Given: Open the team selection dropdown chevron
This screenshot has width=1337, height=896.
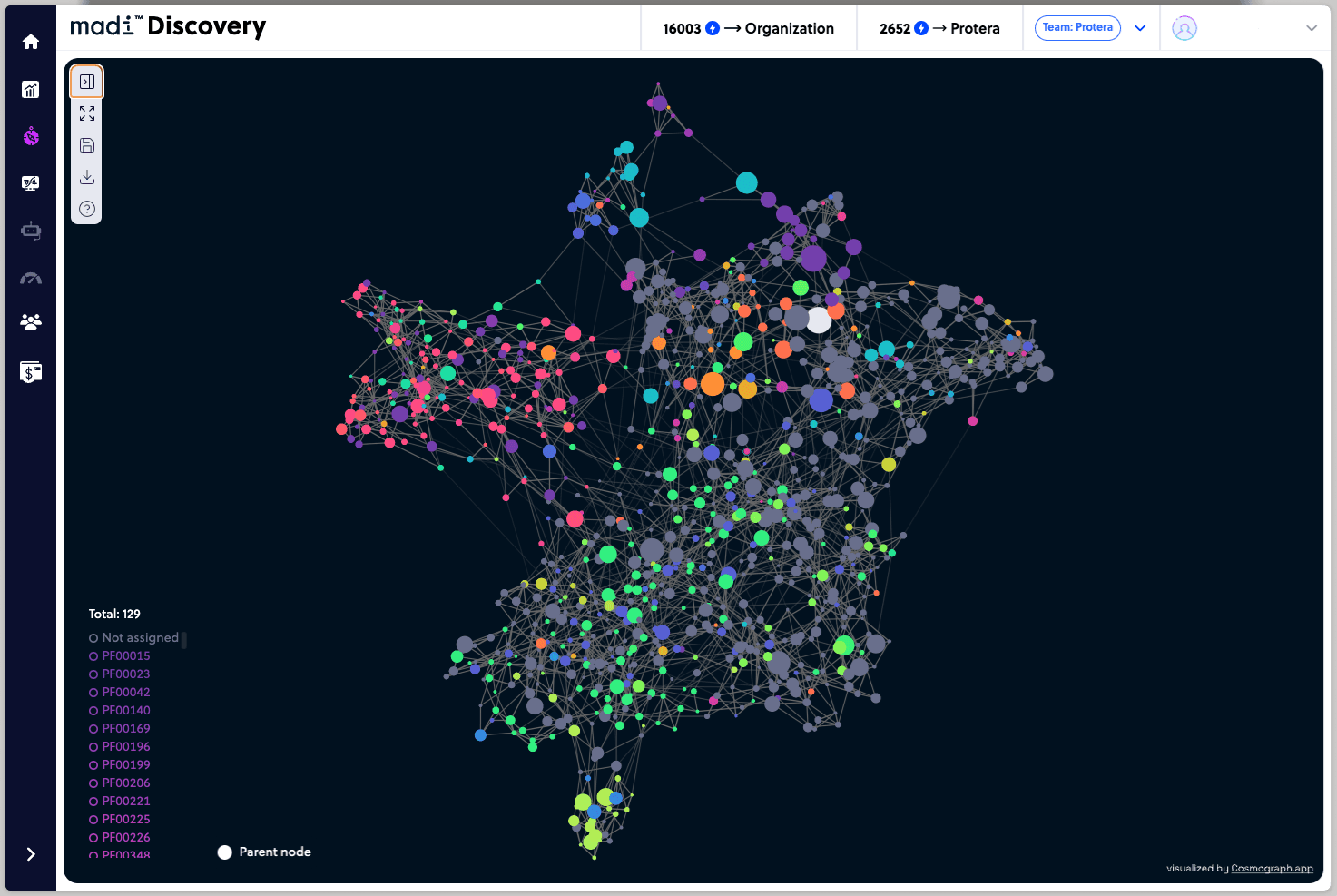Looking at the screenshot, I should pyautogui.click(x=1140, y=28).
